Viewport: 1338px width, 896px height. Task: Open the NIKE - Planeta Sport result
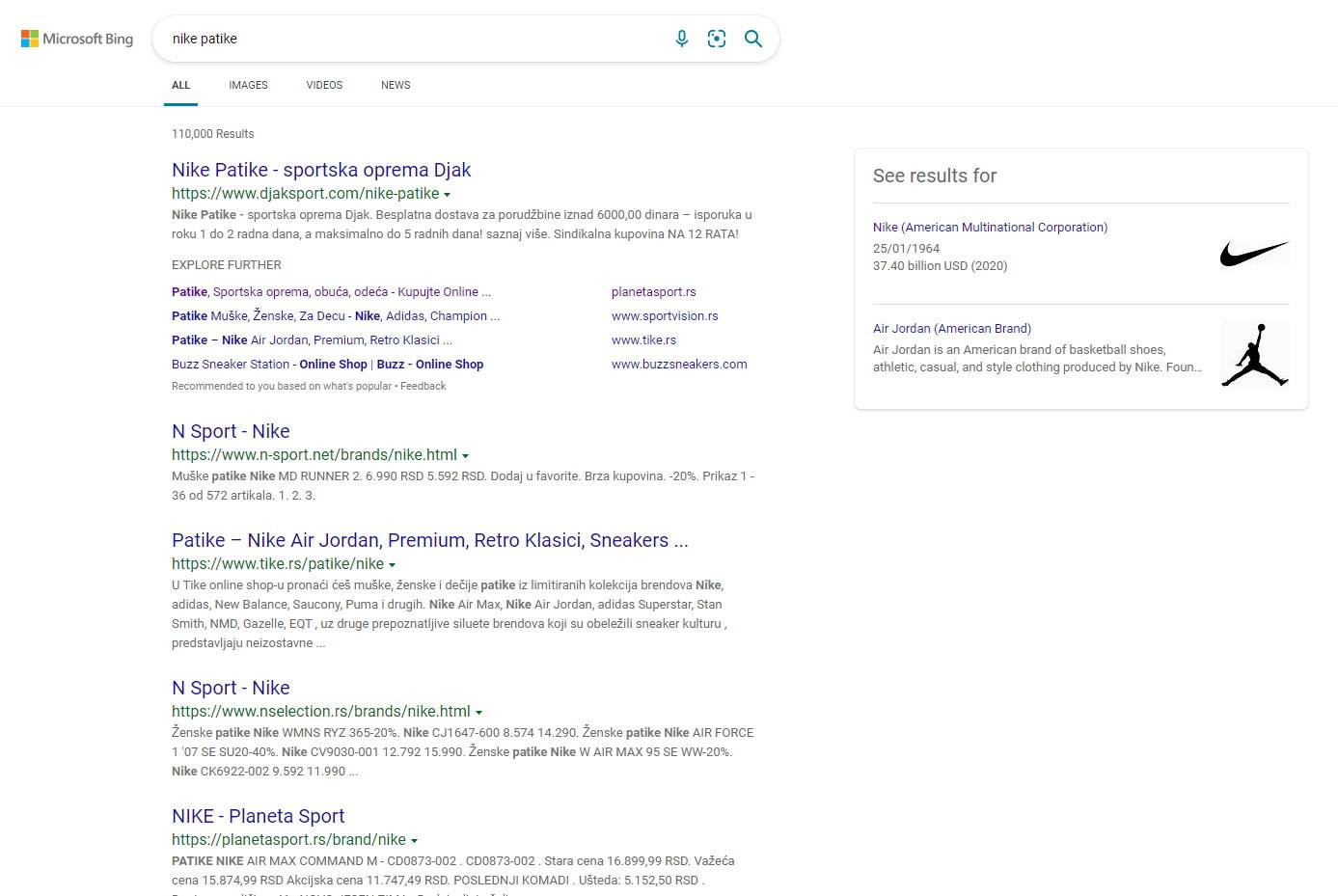click(x=258, y=816)
